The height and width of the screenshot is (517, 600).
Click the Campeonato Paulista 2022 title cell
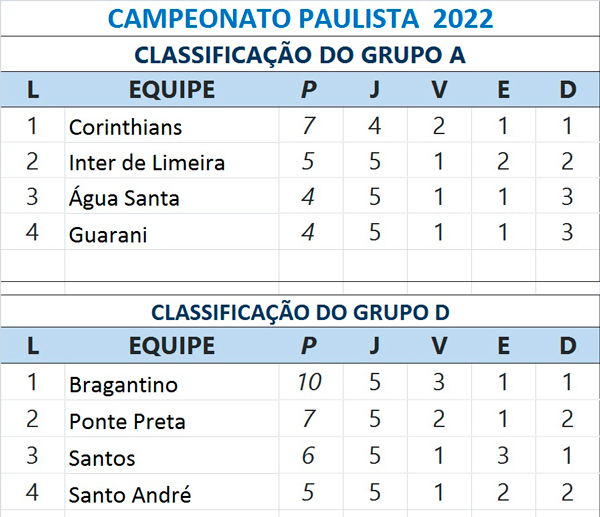[x=300, y=18]
